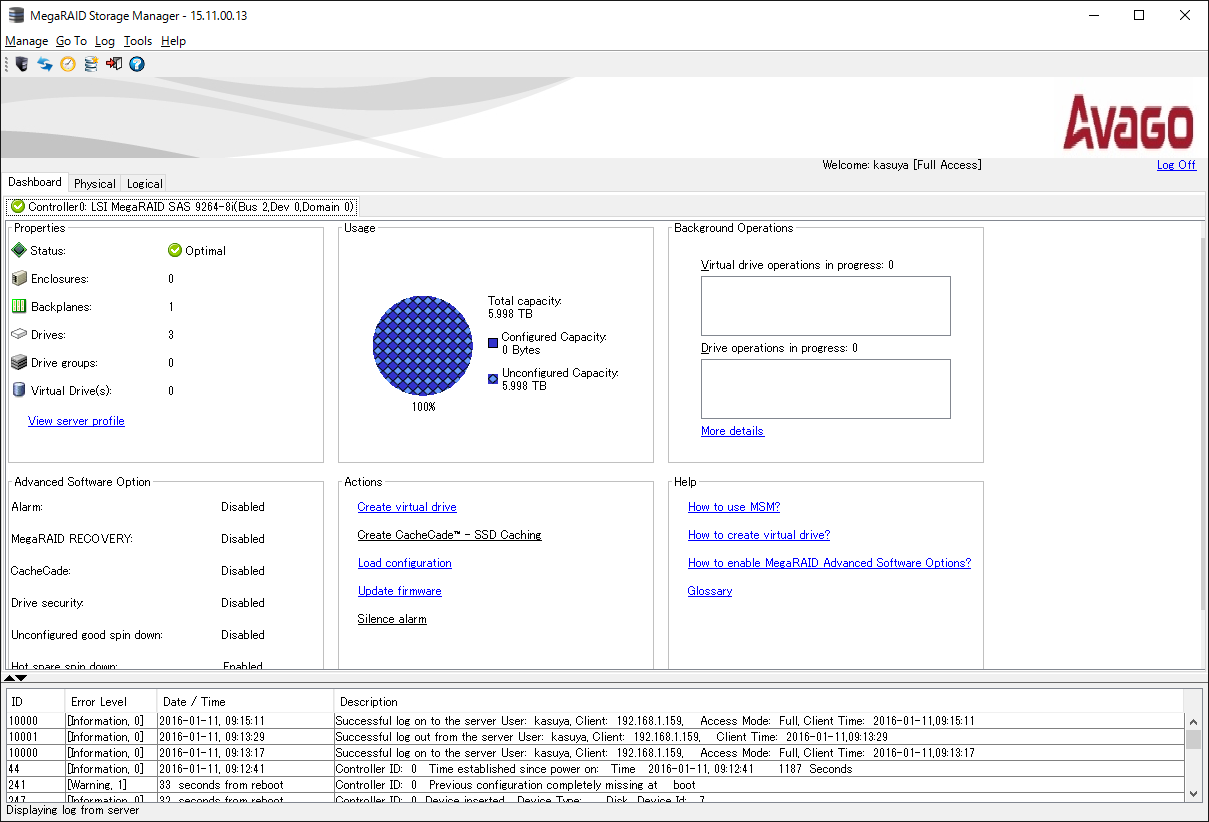Click the log table scroll up arrow

1193,720
